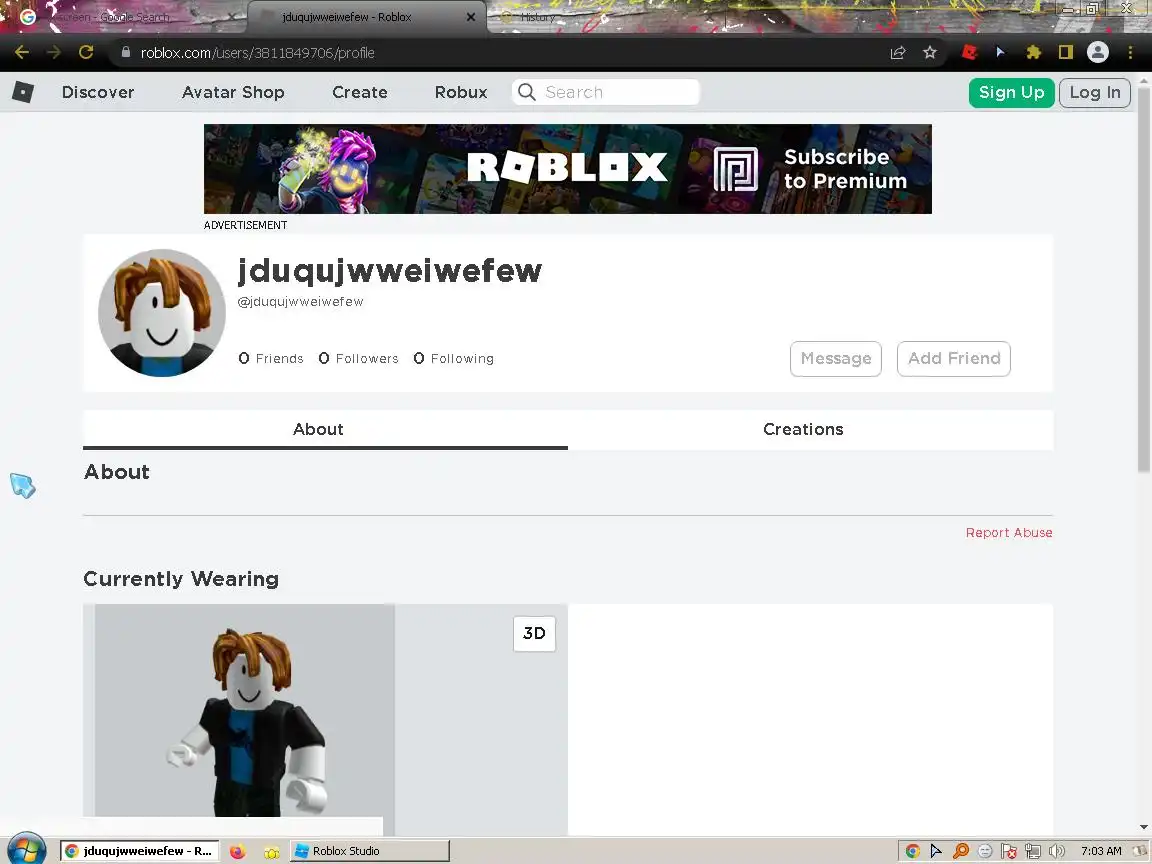Reload the page with the refresh icon

[86, 52]
